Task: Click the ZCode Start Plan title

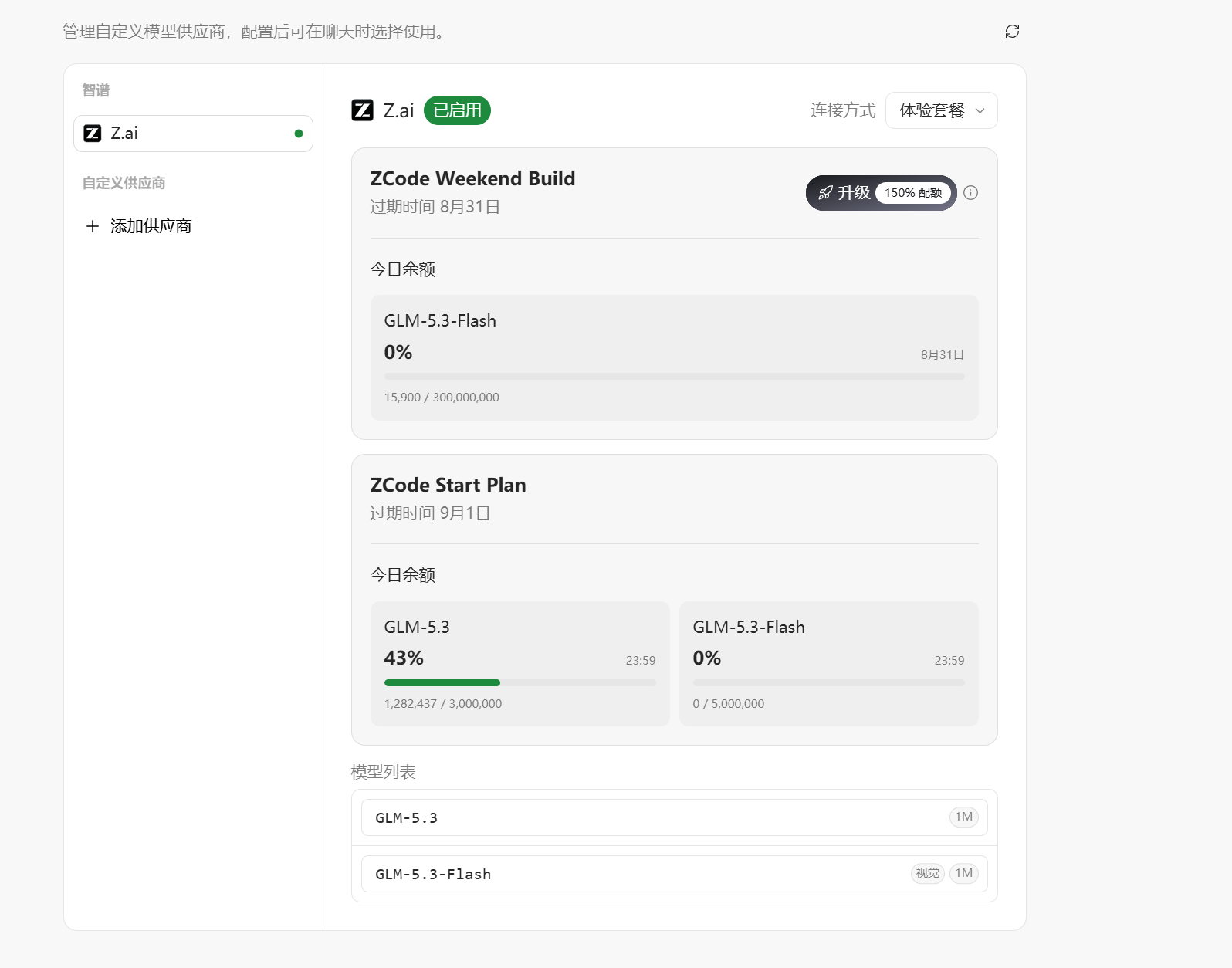Action: [448, 485]
